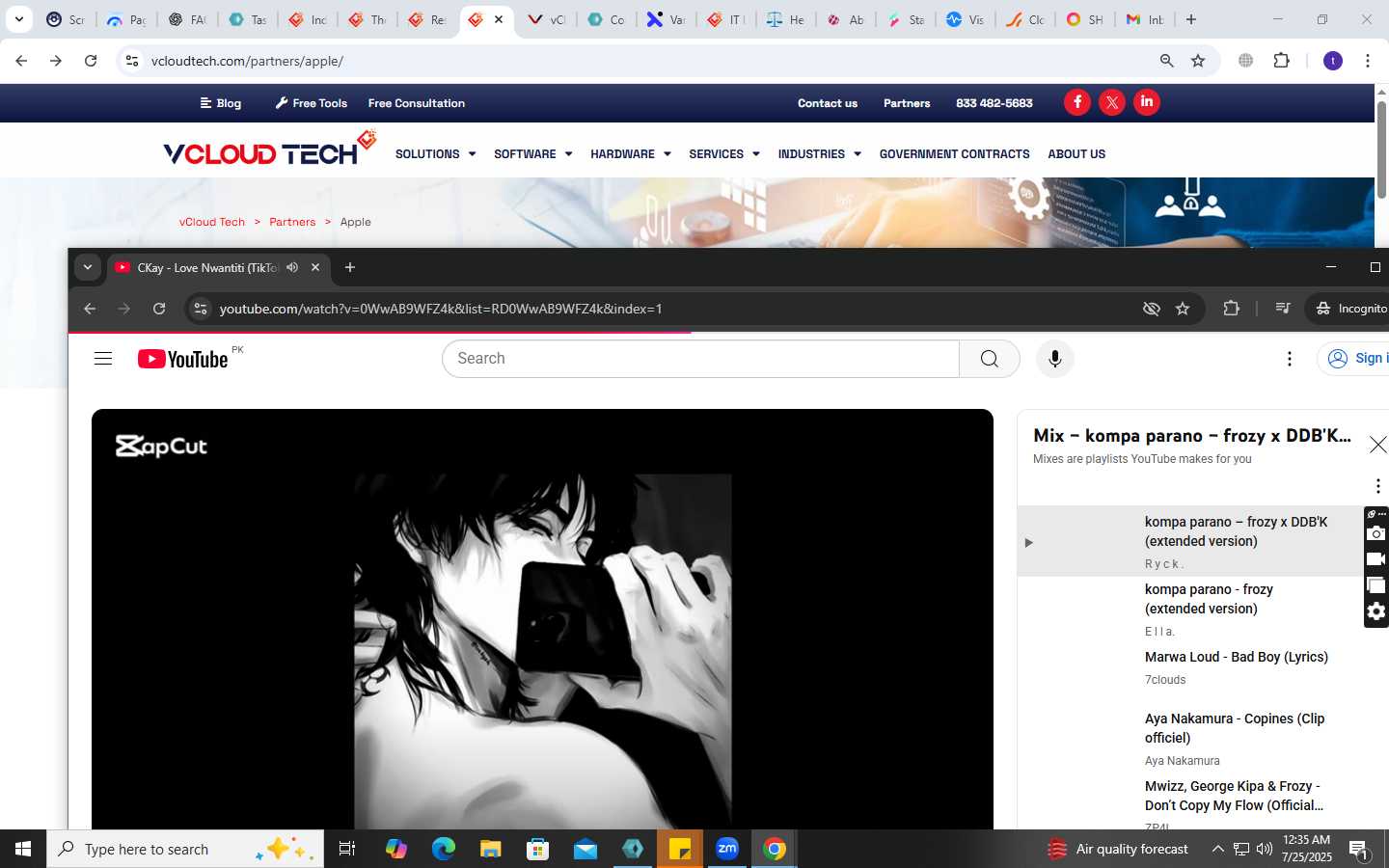The height and width of the screenshot is (868, 1389).
Task: Reload the YouTube page
Action: click(x=159, y=309)
